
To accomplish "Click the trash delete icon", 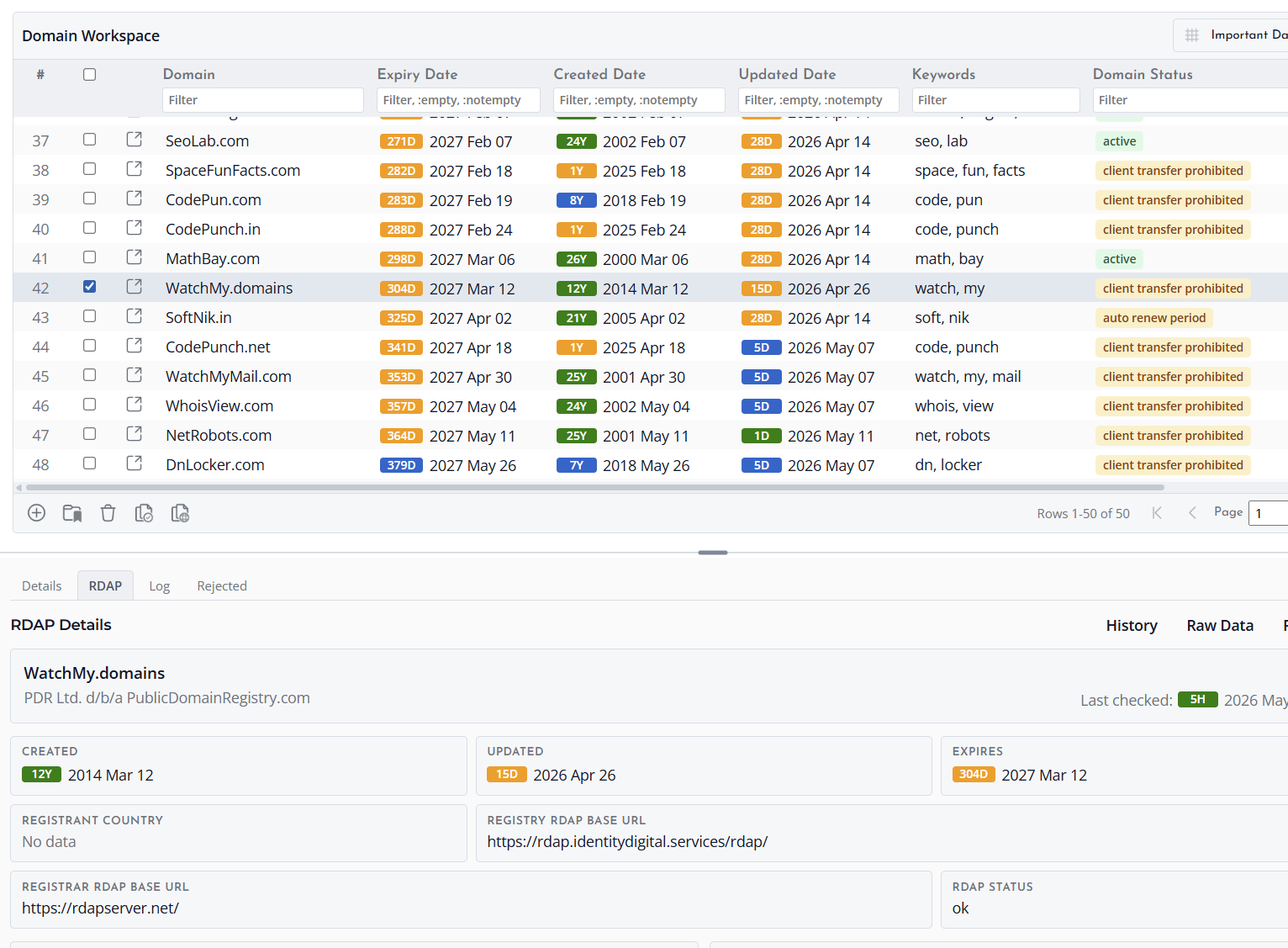I will 108,513.
